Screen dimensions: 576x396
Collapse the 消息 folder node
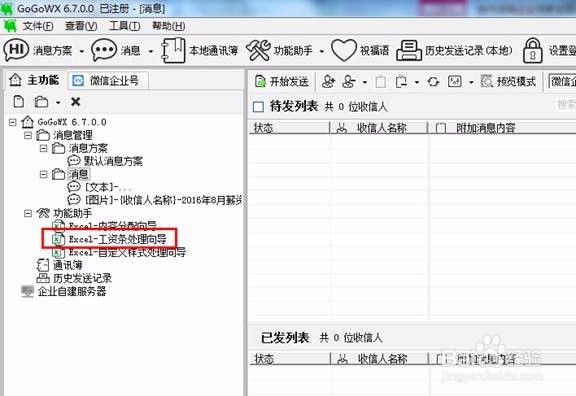click(43, 174)
